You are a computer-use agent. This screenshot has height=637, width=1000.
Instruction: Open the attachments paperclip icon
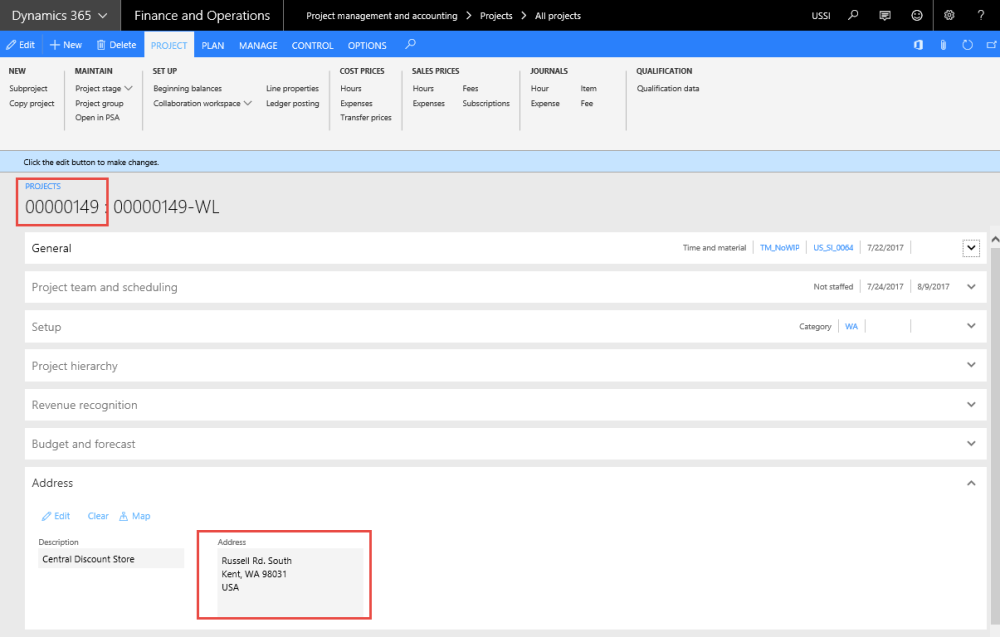pyautogui.click(x=943, y=45)
